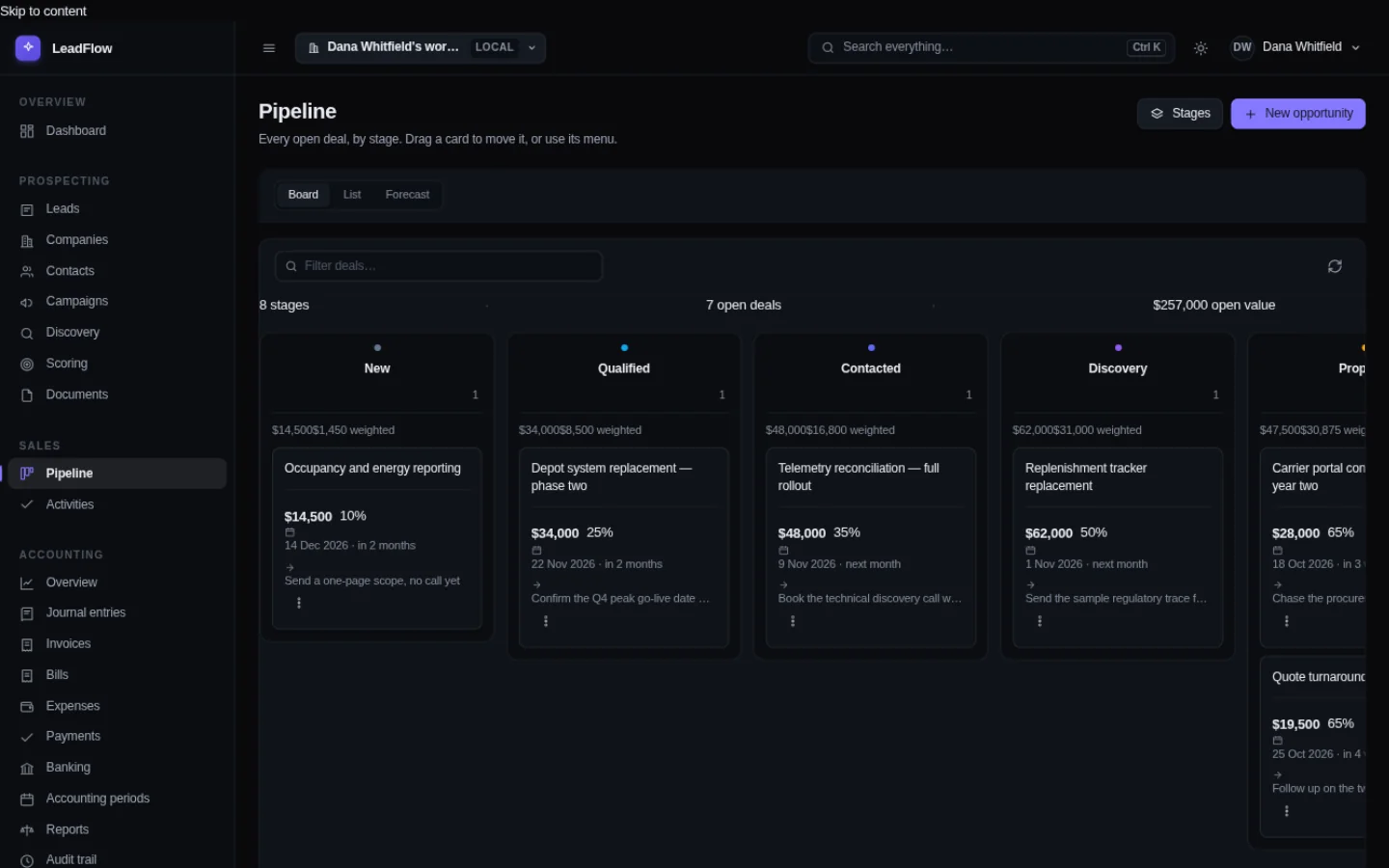Viewport: 1389px width, 868px height.
Task: Click the Discovery stage column header
Action: (1118, 369)
